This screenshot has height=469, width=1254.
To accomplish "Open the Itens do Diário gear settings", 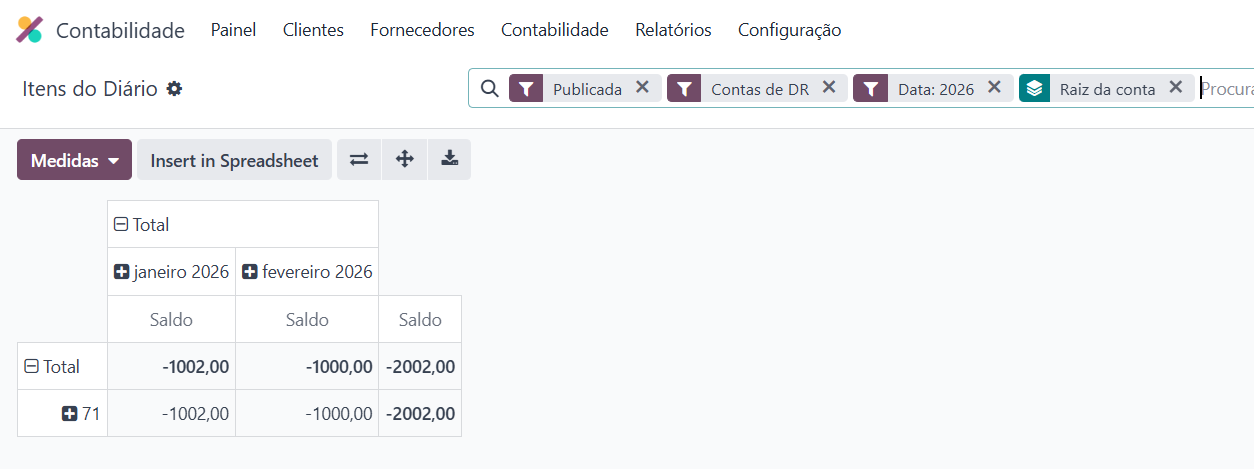I will pyautogui.click(x=174, y=89).
